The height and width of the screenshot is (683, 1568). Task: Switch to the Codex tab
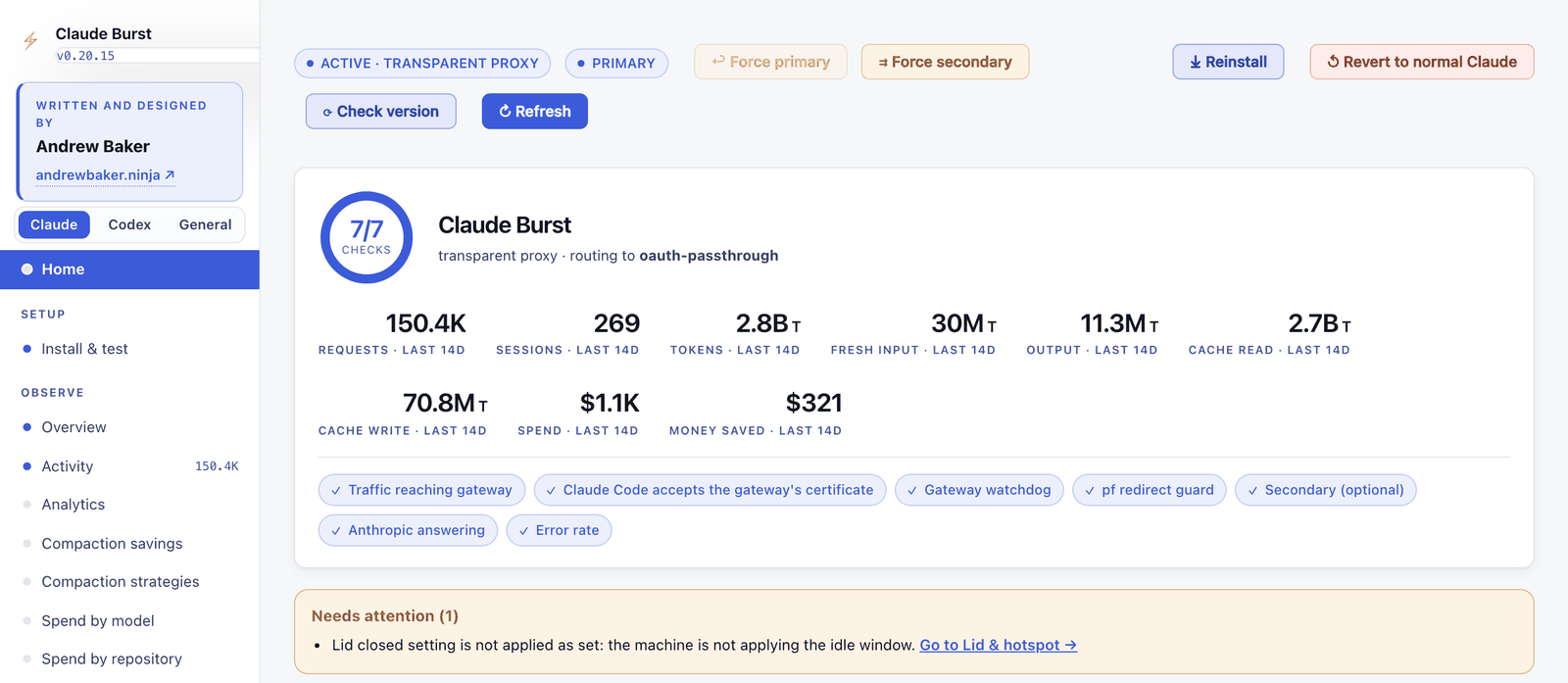click(x=129, y=224)
